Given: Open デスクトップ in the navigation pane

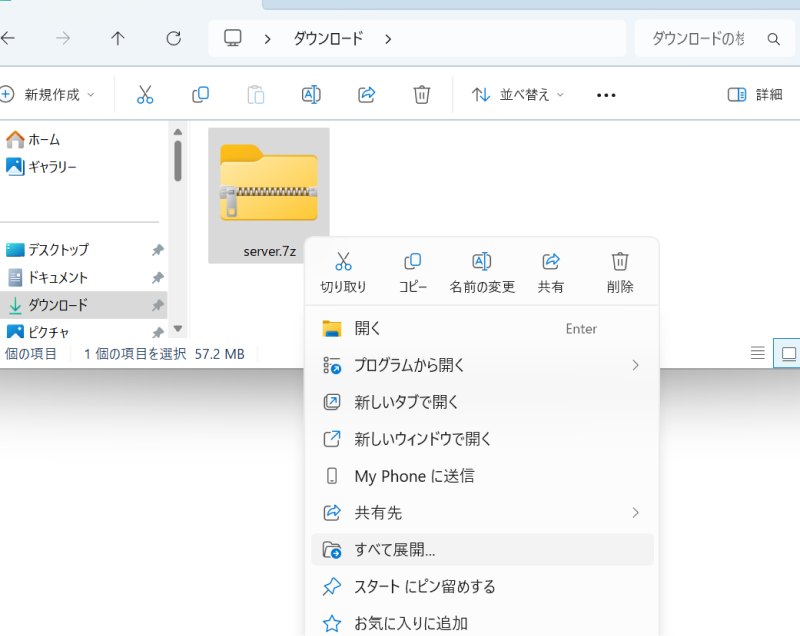Looking at the screenshot, I should pos(47,250).
